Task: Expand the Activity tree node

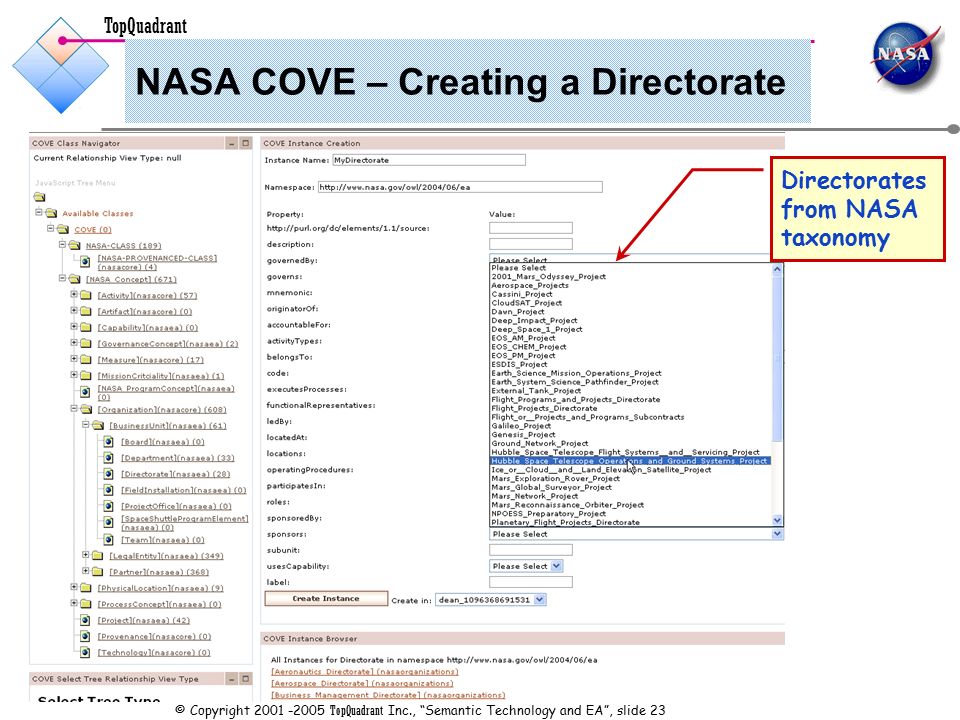Action: point(74,294)
